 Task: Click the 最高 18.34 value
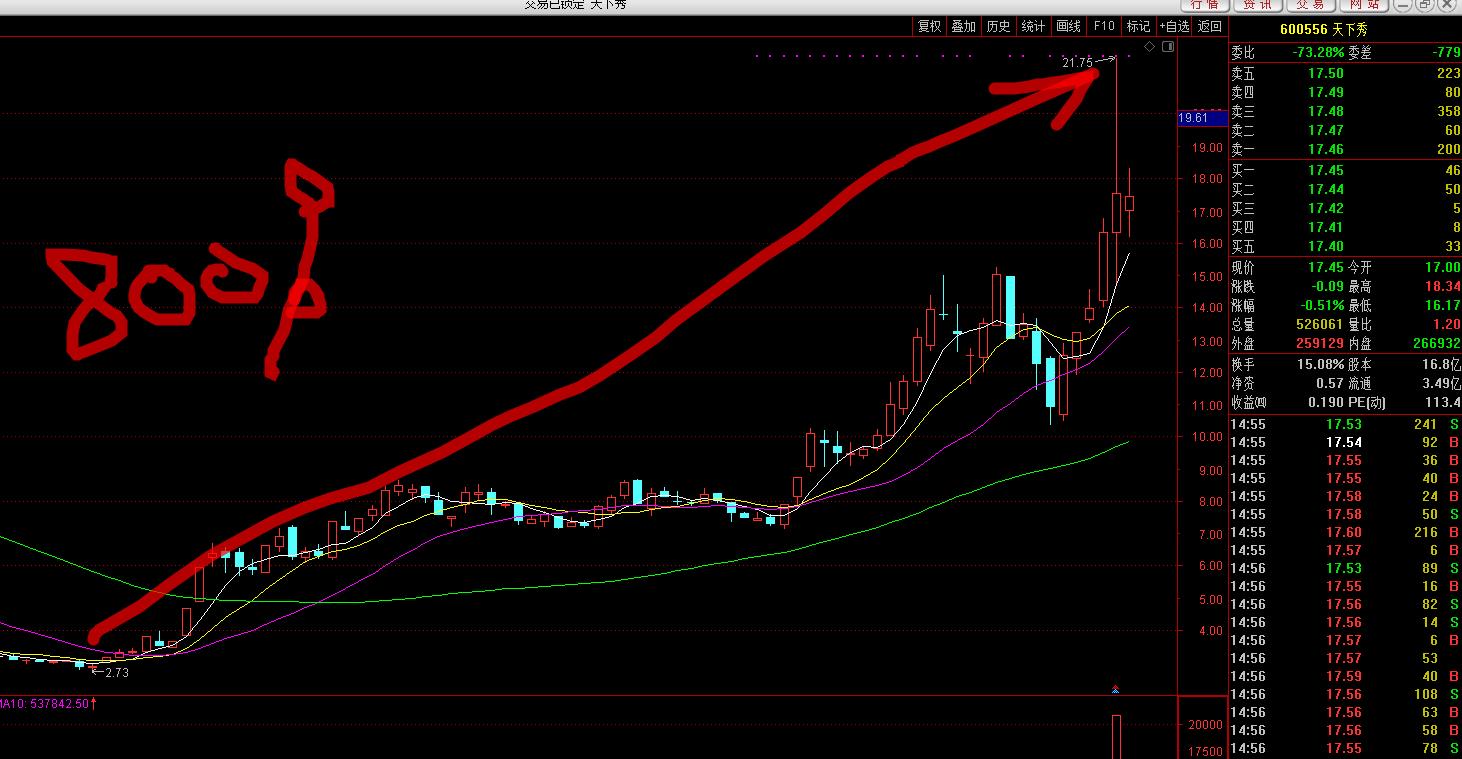click(1443, 286)
